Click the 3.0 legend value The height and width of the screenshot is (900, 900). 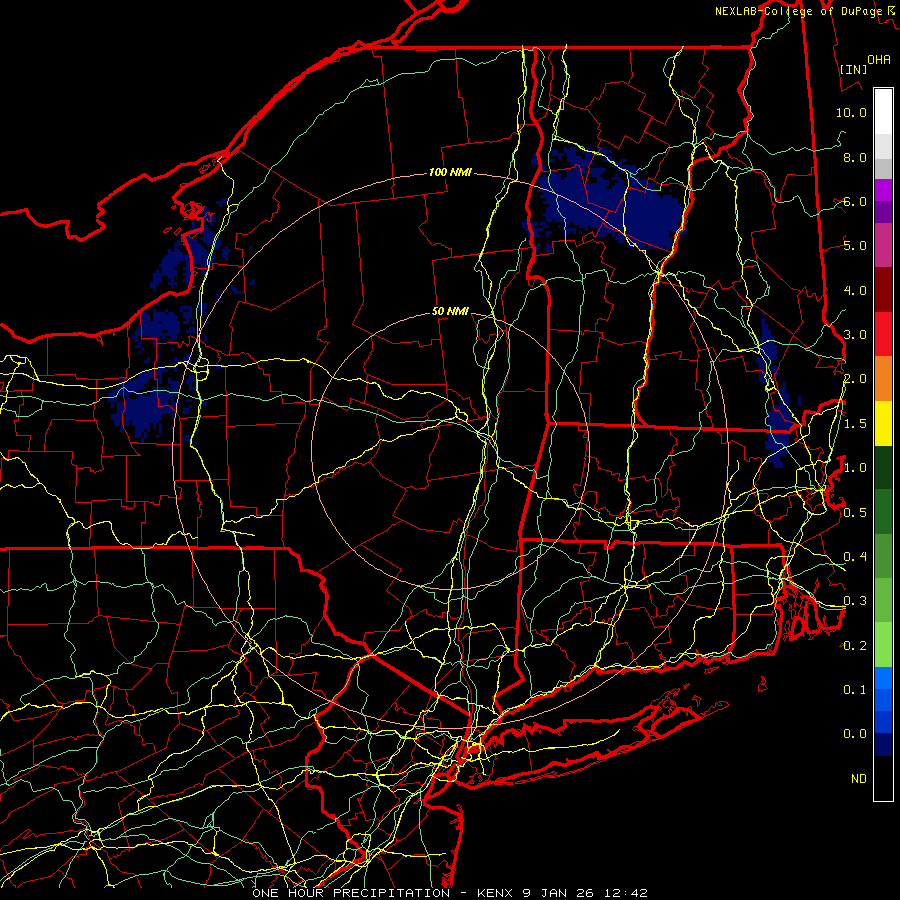[x=855, y=335]
